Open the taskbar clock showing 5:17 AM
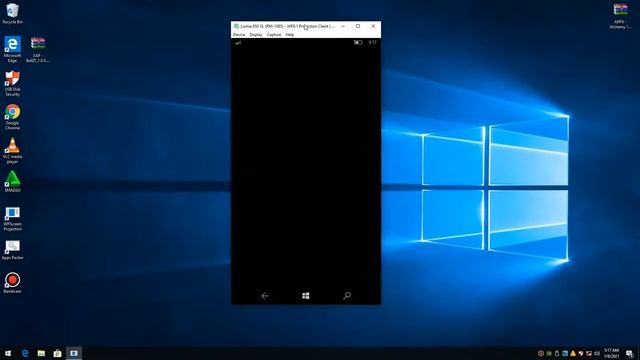Image resolution: width=640 pixels, height=360 pixels. pos(611,353)
